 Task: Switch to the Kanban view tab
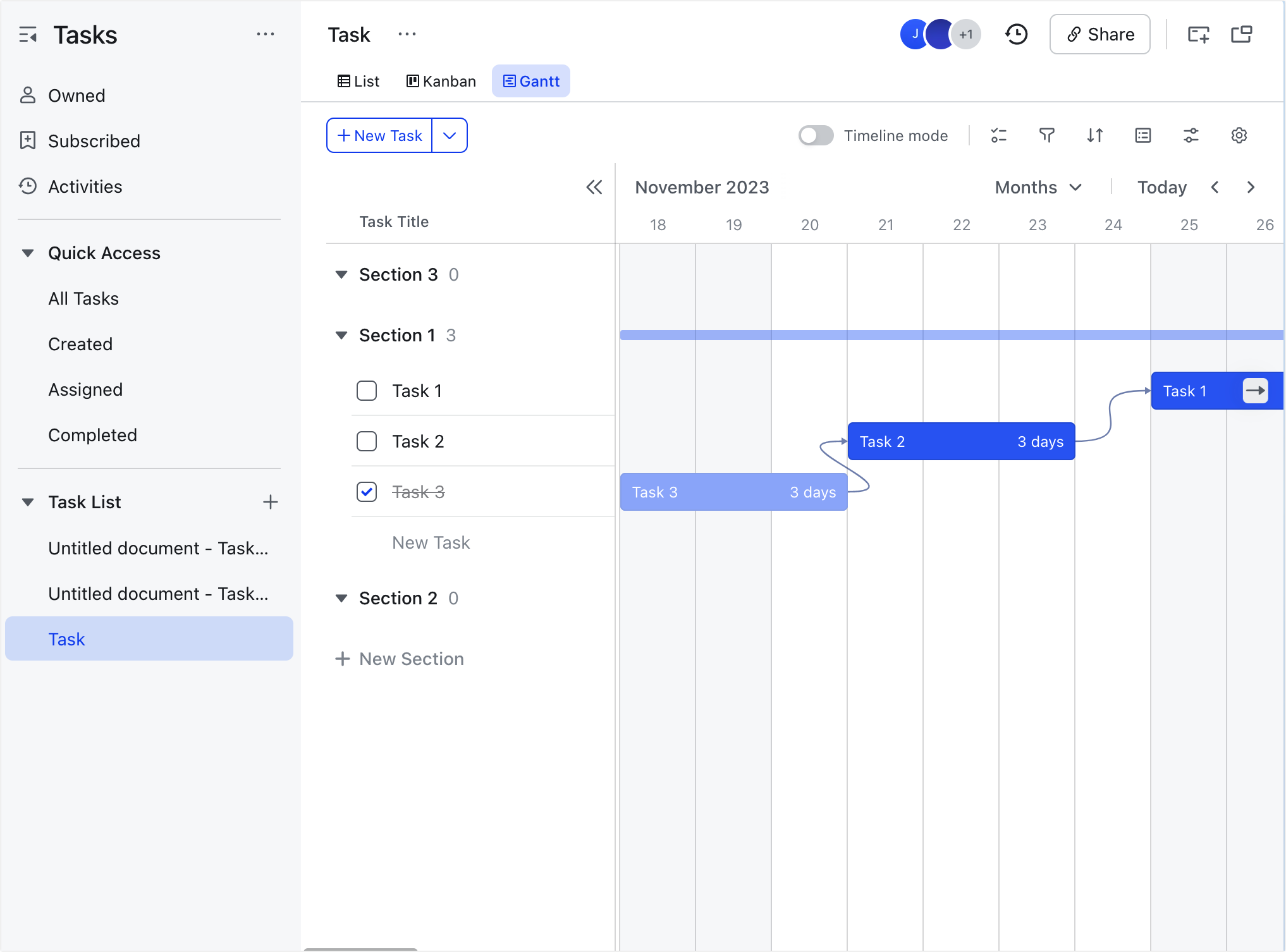tap(441, 81)
